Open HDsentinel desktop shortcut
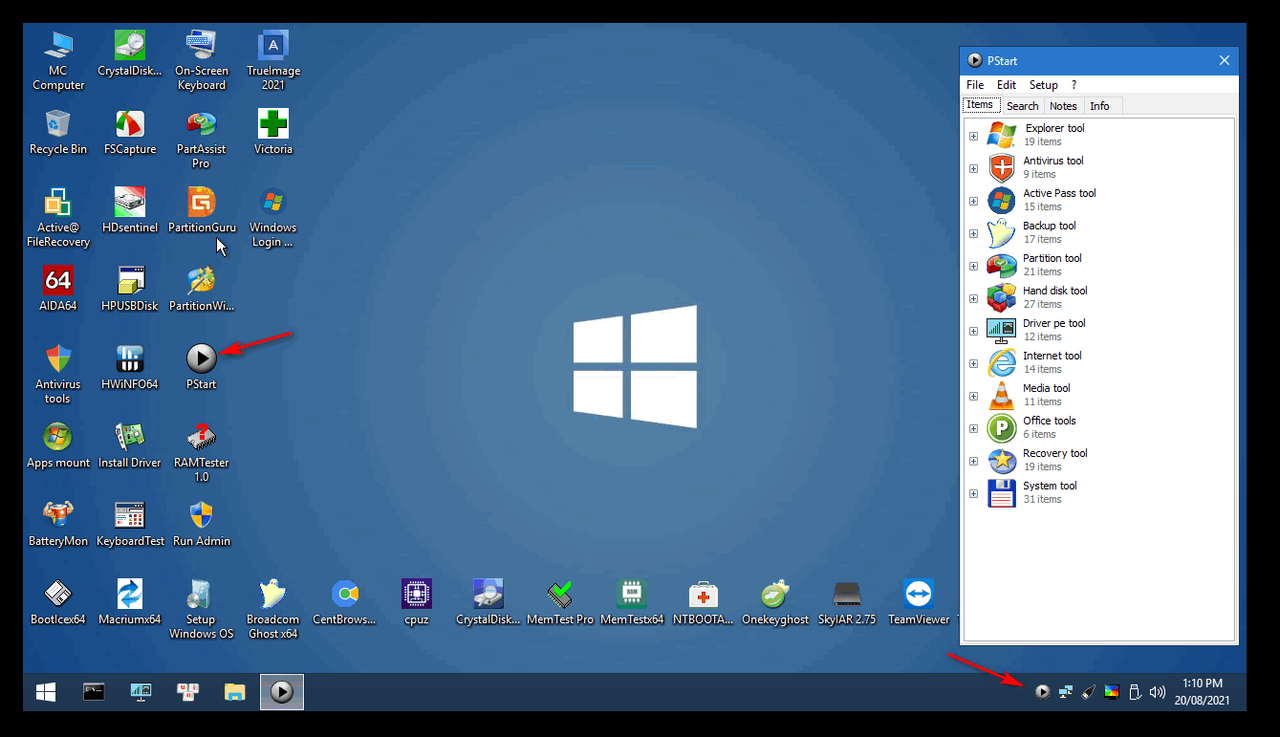The height and width of the screenshot is (737, 1280). [x=130, y=210]
